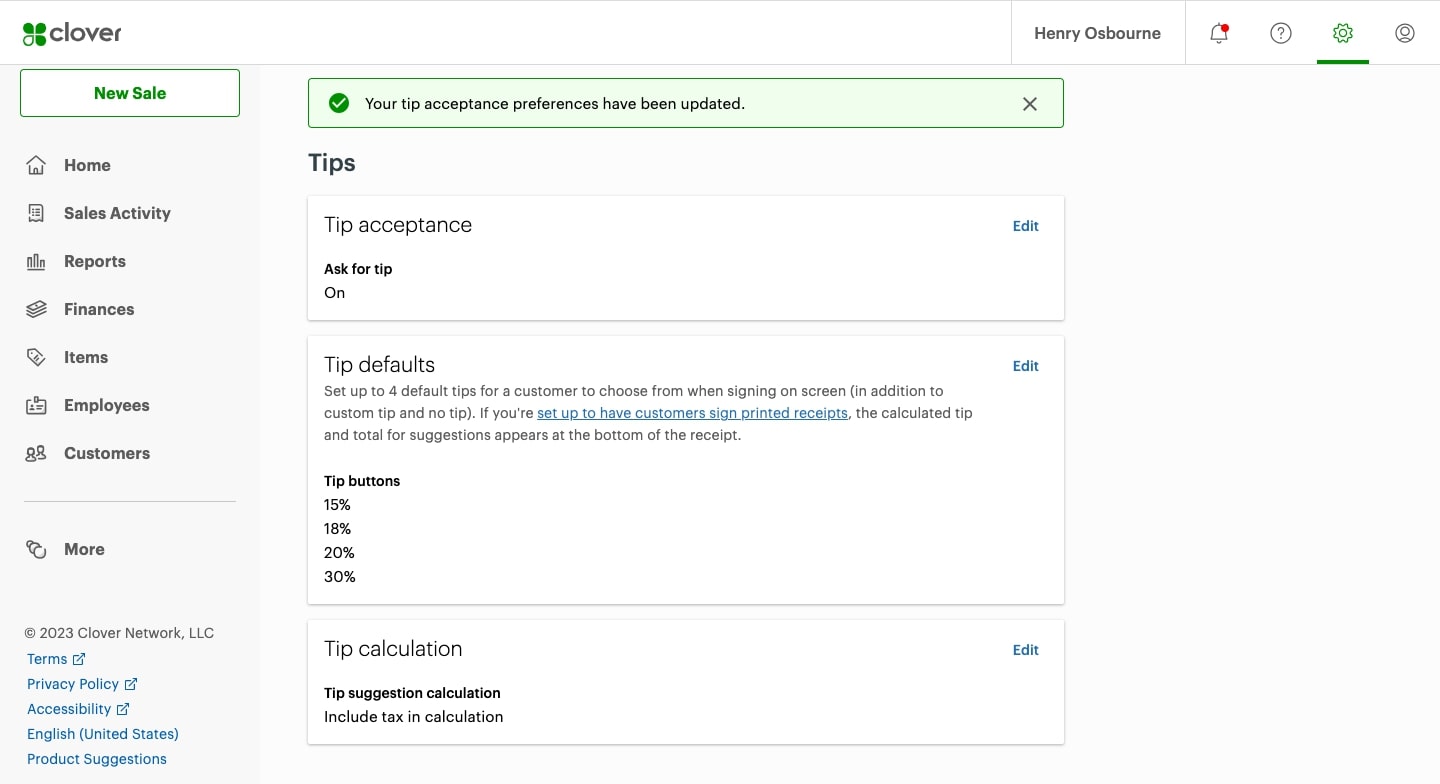
Task: Open Customers in the sidebar
Action: pyautogui.click(x=107, y=453)
